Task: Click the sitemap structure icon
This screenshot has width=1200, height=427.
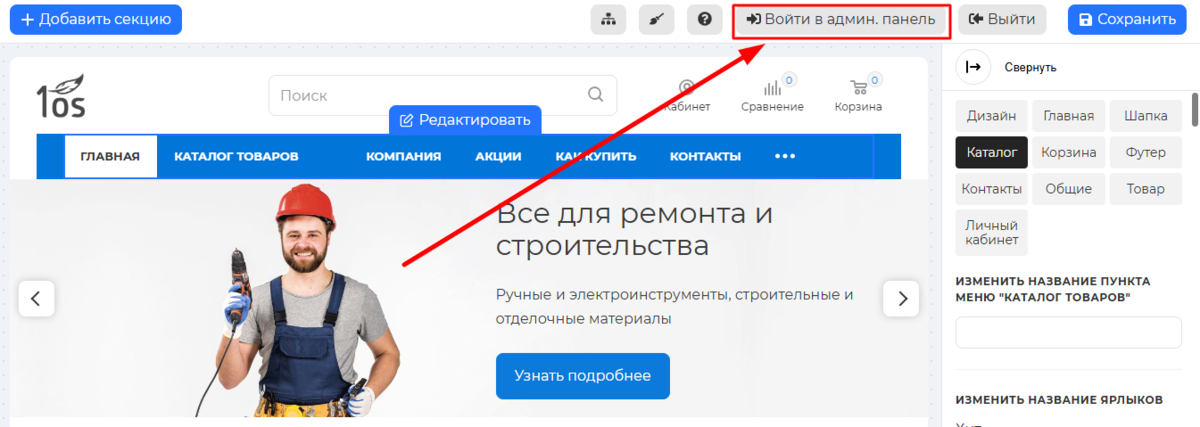Action: pyautogui.click(x=608, y=19)
